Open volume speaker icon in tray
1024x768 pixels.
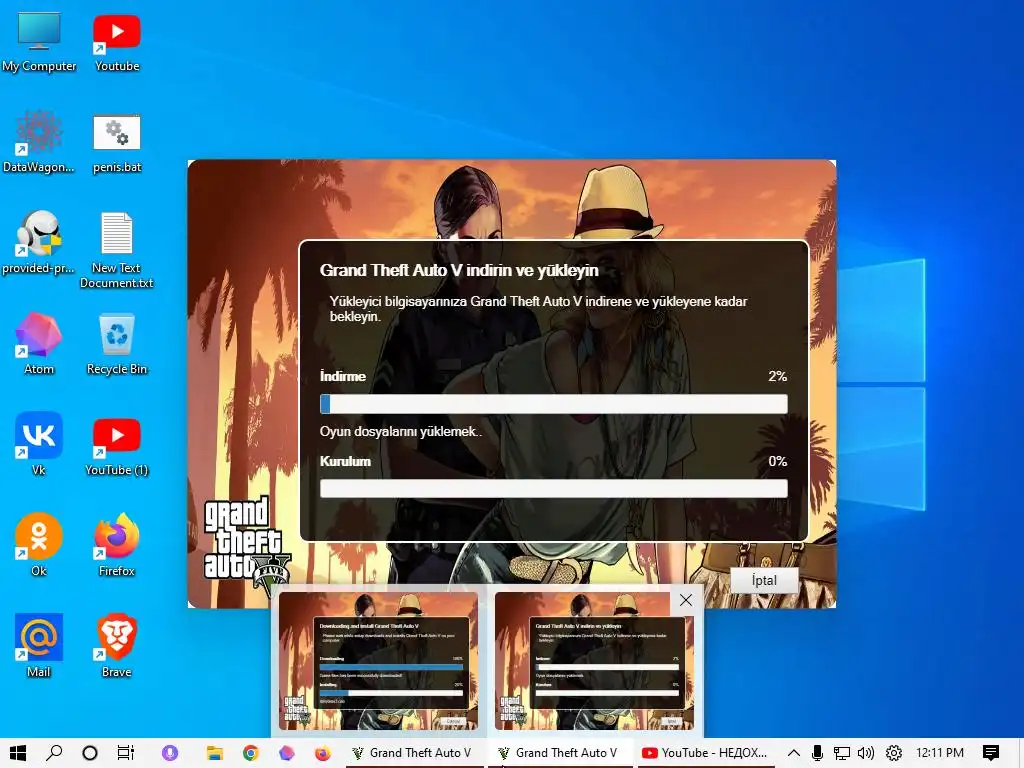[x=866, y=753]
